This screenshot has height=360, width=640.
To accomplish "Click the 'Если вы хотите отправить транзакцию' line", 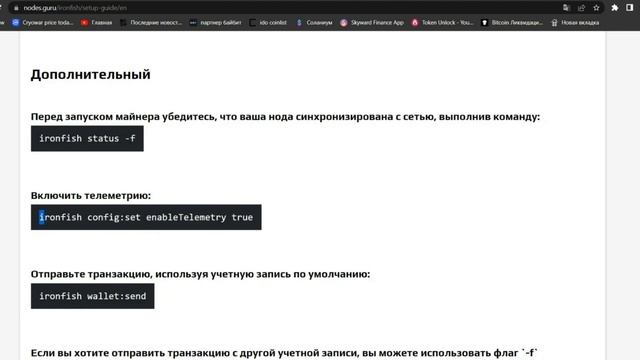I will tap(284, 353).
